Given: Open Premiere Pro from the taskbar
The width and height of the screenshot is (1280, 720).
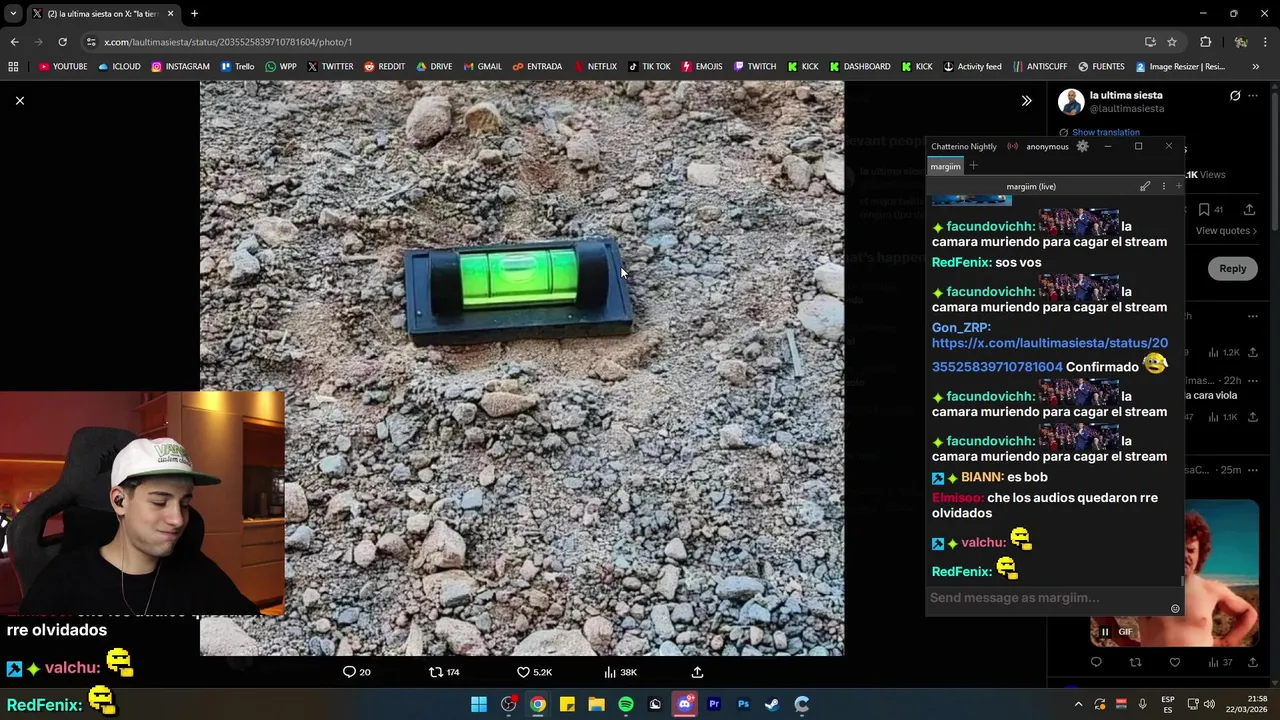Looking at the screenshot, I should point(714,704).
